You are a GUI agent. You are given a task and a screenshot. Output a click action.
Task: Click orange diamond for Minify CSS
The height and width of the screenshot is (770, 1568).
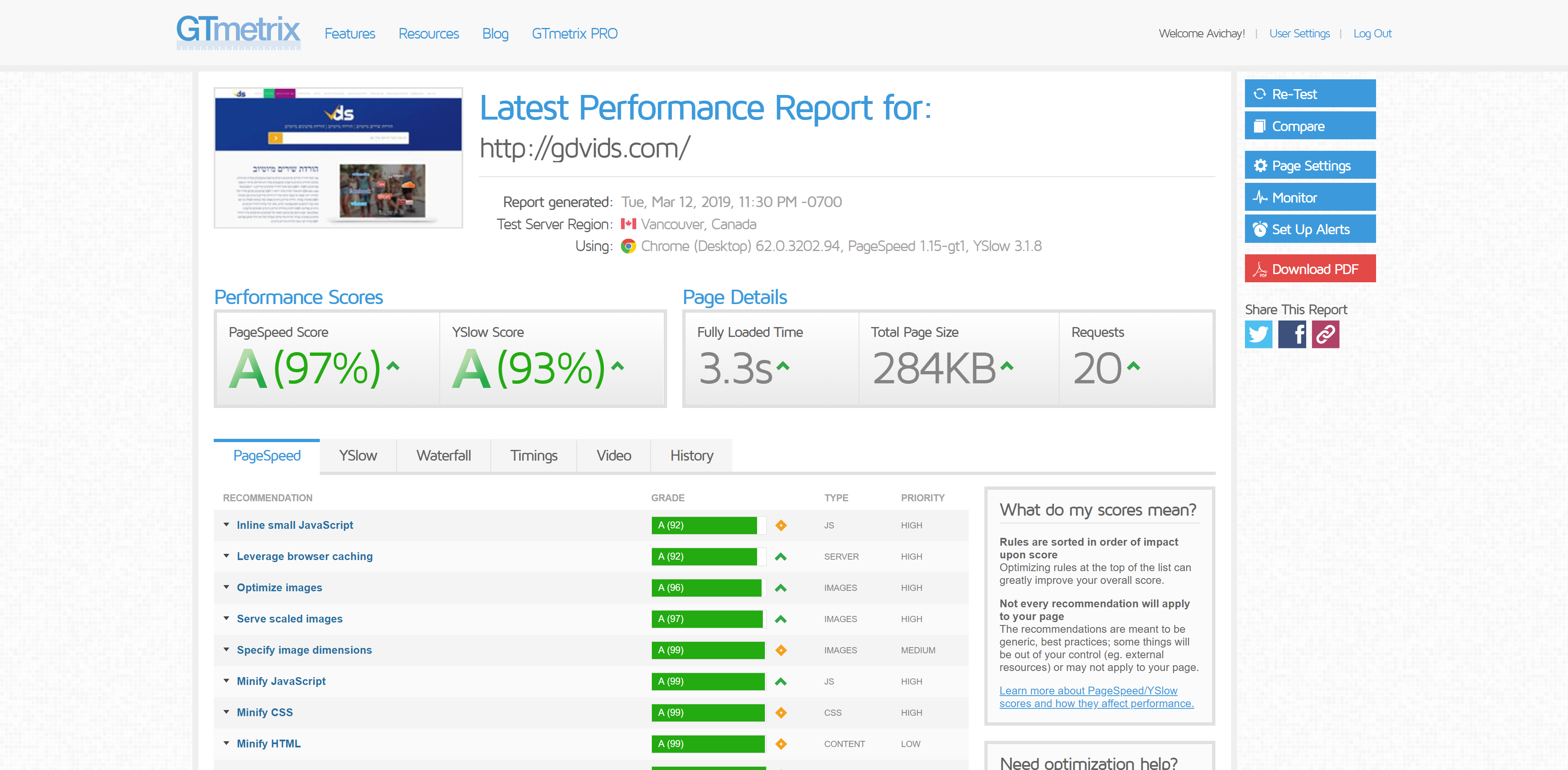click(781, 712)
